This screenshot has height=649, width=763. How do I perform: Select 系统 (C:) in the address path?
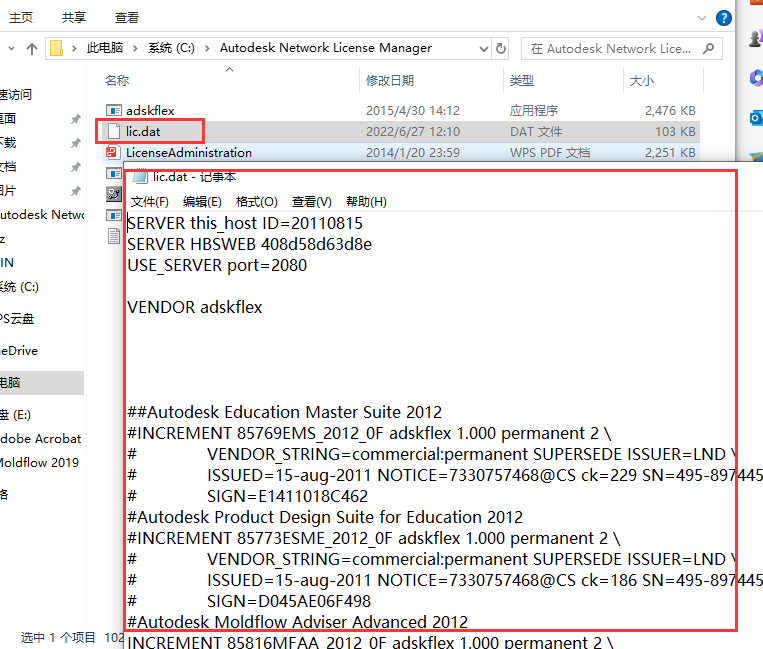(x=171, y=48)
